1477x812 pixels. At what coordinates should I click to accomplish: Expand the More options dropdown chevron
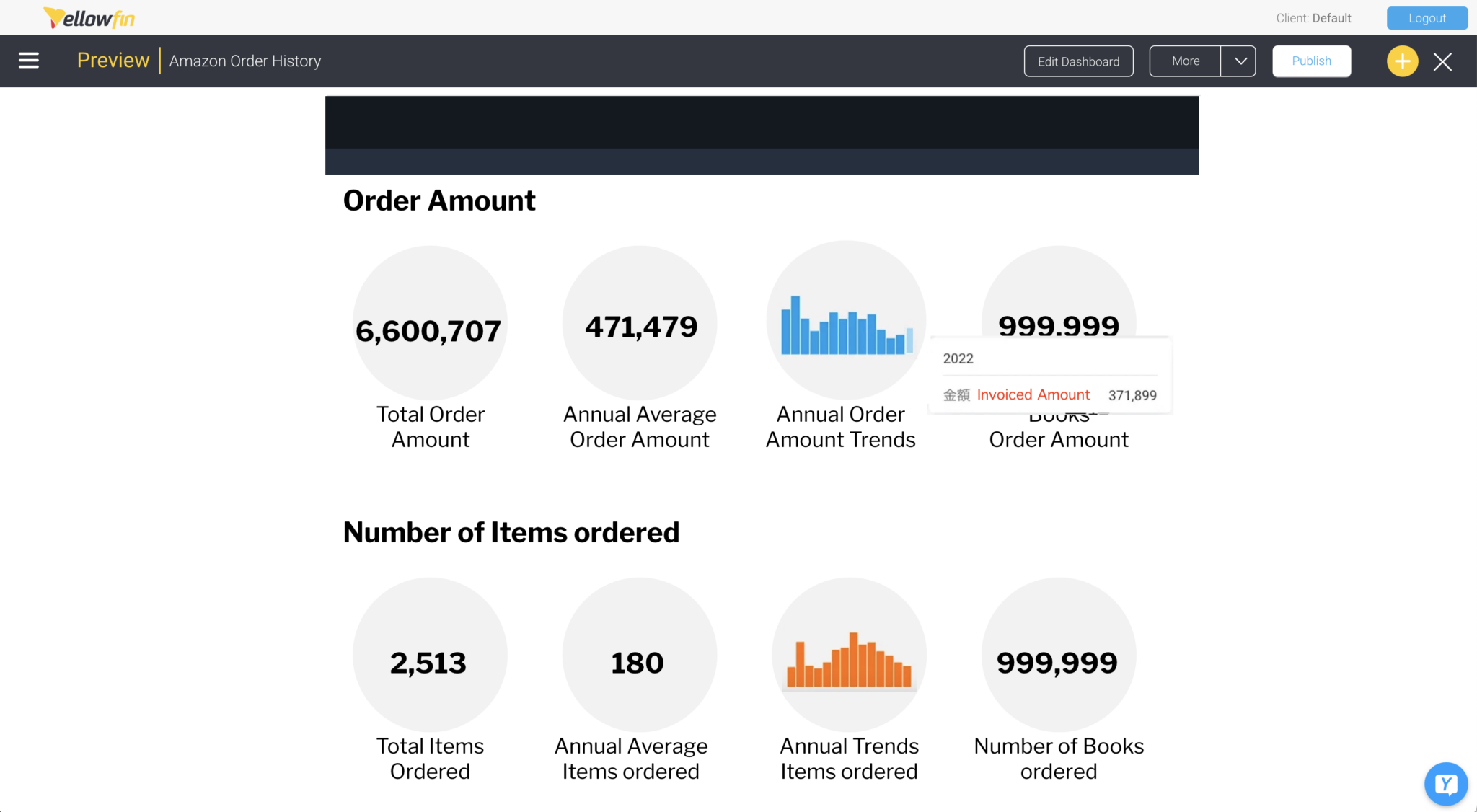point(1239,61)
